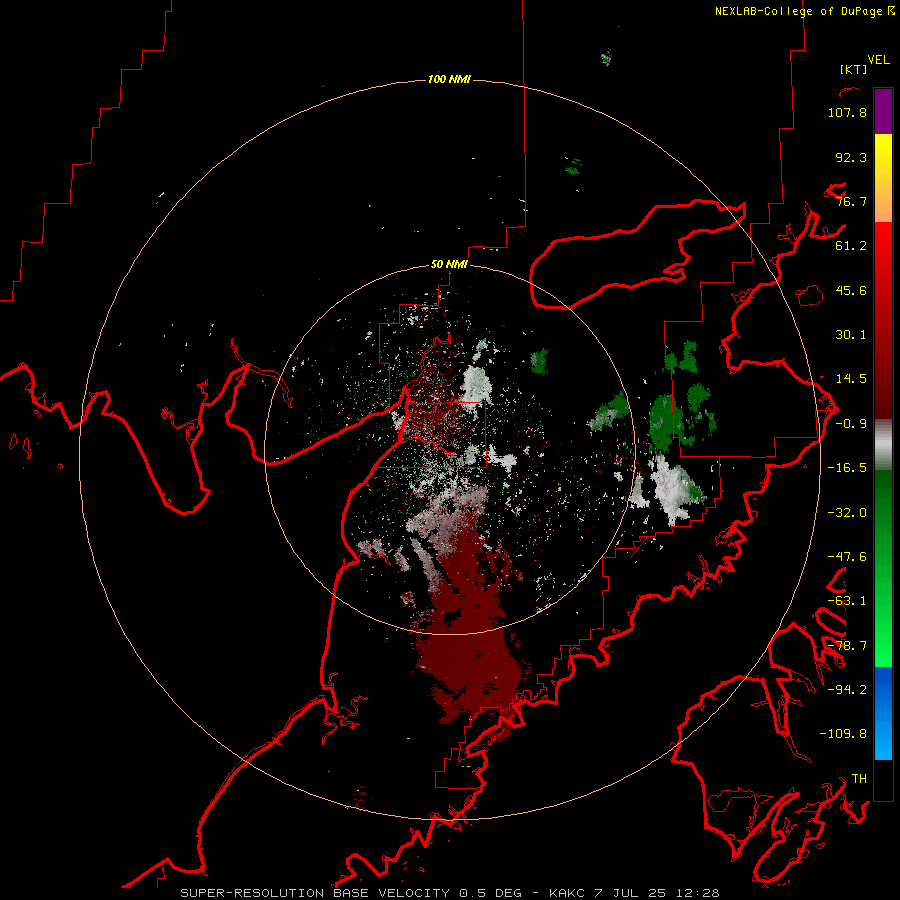The width and height of the screenshot is (900, 900).
Task: Click the -109.8 legend value
Action: tap(843, 734)
